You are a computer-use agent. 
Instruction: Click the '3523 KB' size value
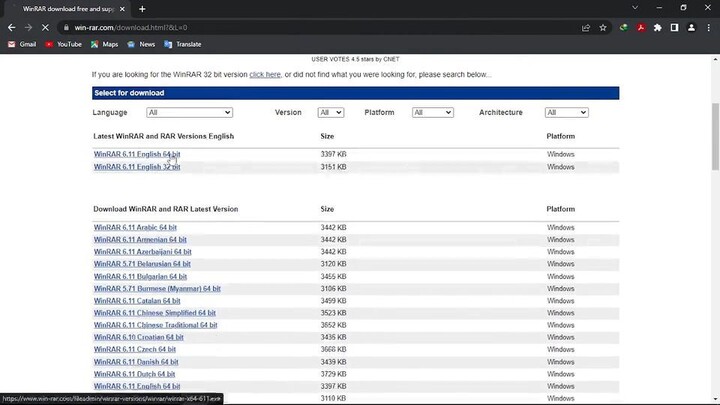(333, 313)
